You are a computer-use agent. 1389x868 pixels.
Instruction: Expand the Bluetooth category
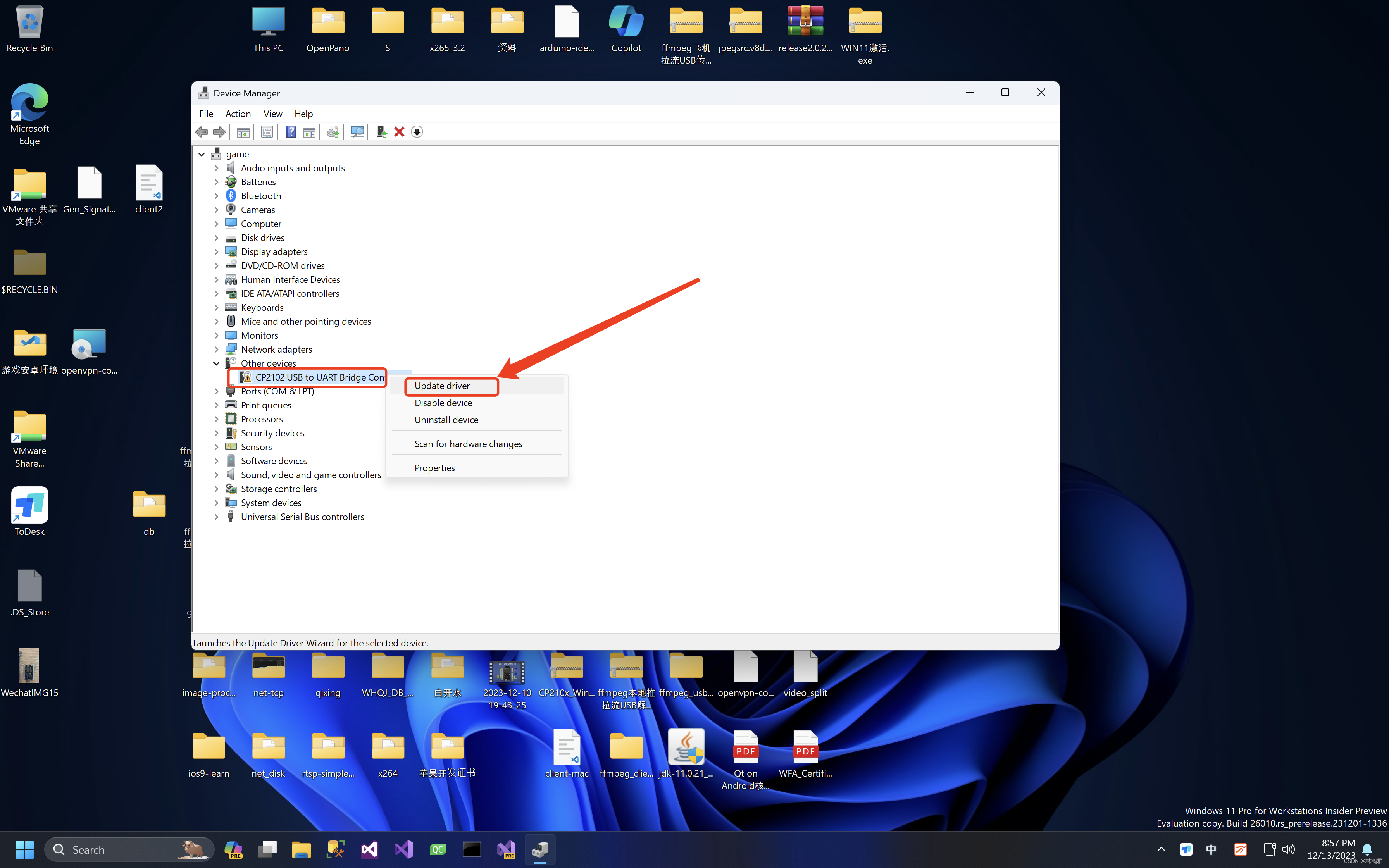point(216,196)
